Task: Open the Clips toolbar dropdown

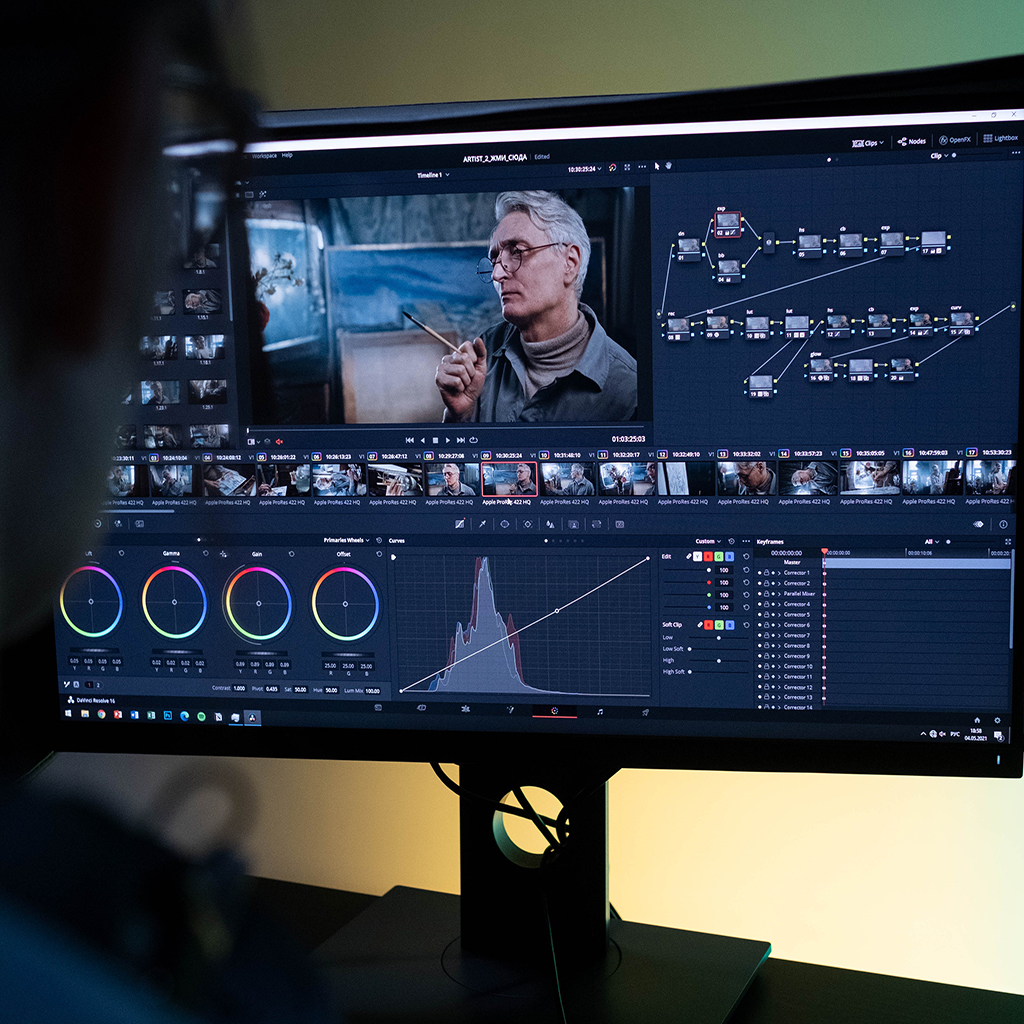Action: click(868, 143)
